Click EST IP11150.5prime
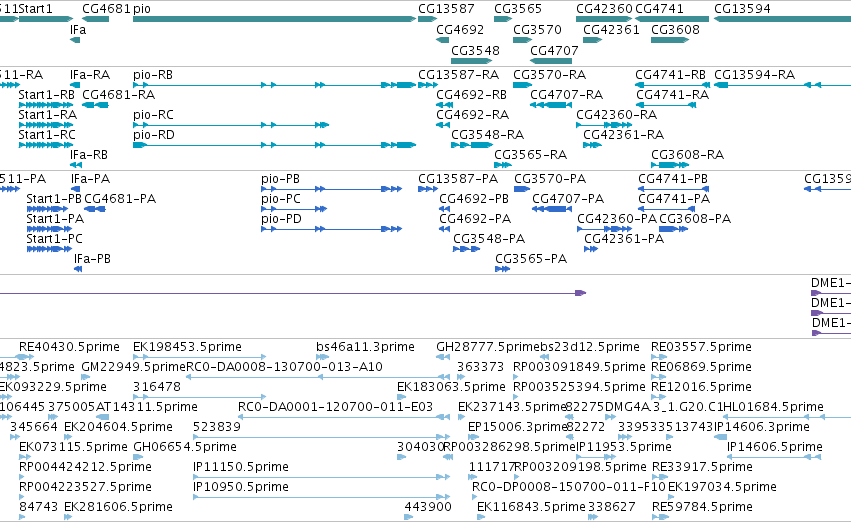This screenshot has height=522, width=851. tap(240, 467)
